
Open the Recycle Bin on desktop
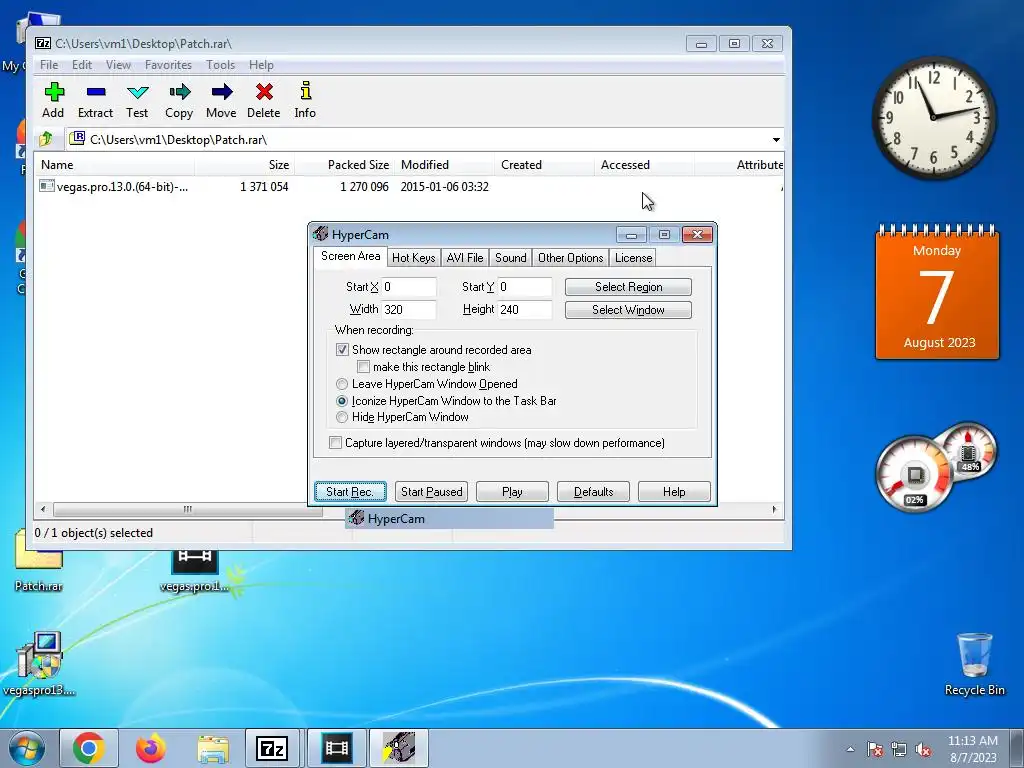(x=974, y=664)
